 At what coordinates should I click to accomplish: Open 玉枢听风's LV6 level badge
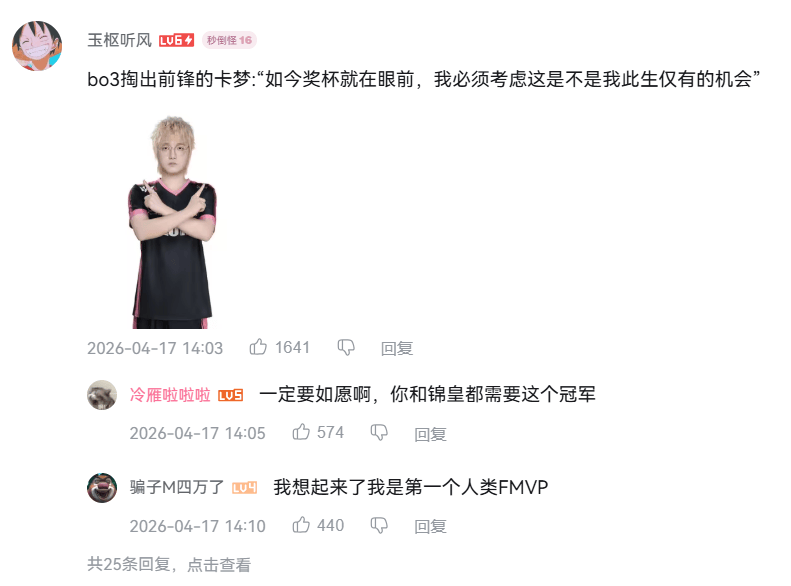pos(177,40)
